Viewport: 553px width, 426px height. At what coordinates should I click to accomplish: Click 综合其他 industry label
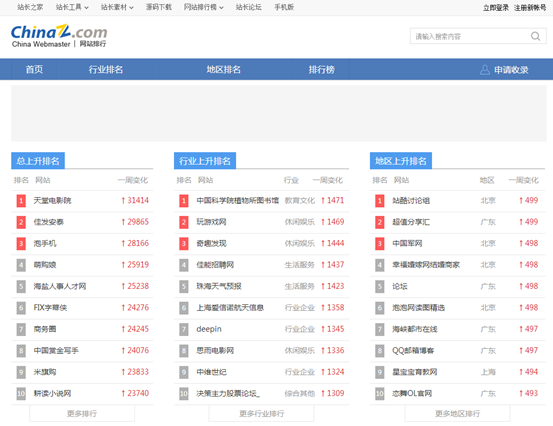click(x=299, y=394)
